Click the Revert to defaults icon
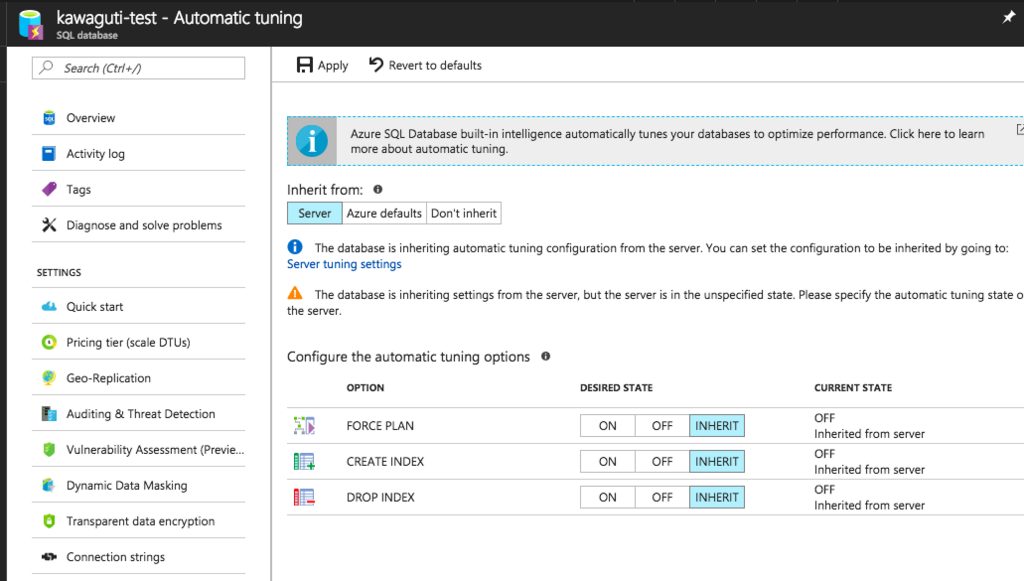This screenshot has height=581, width=1024. point(376,65)
